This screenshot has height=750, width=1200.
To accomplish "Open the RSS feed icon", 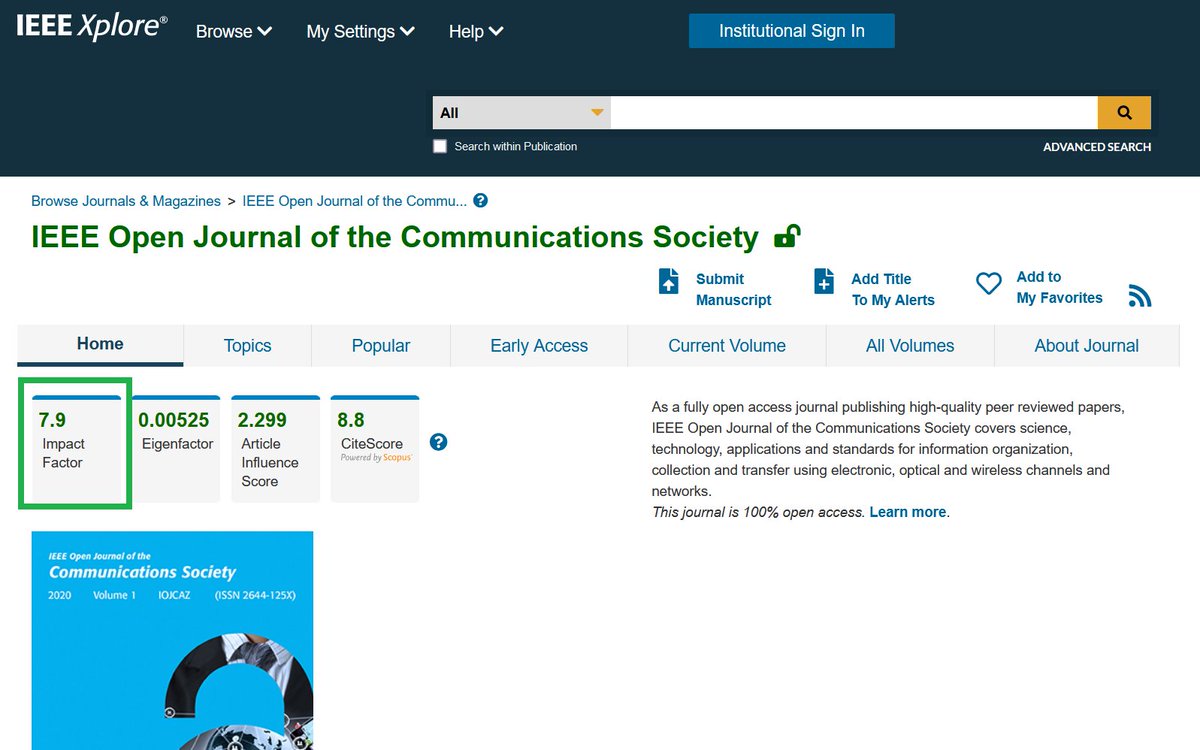I will 1140,296.
